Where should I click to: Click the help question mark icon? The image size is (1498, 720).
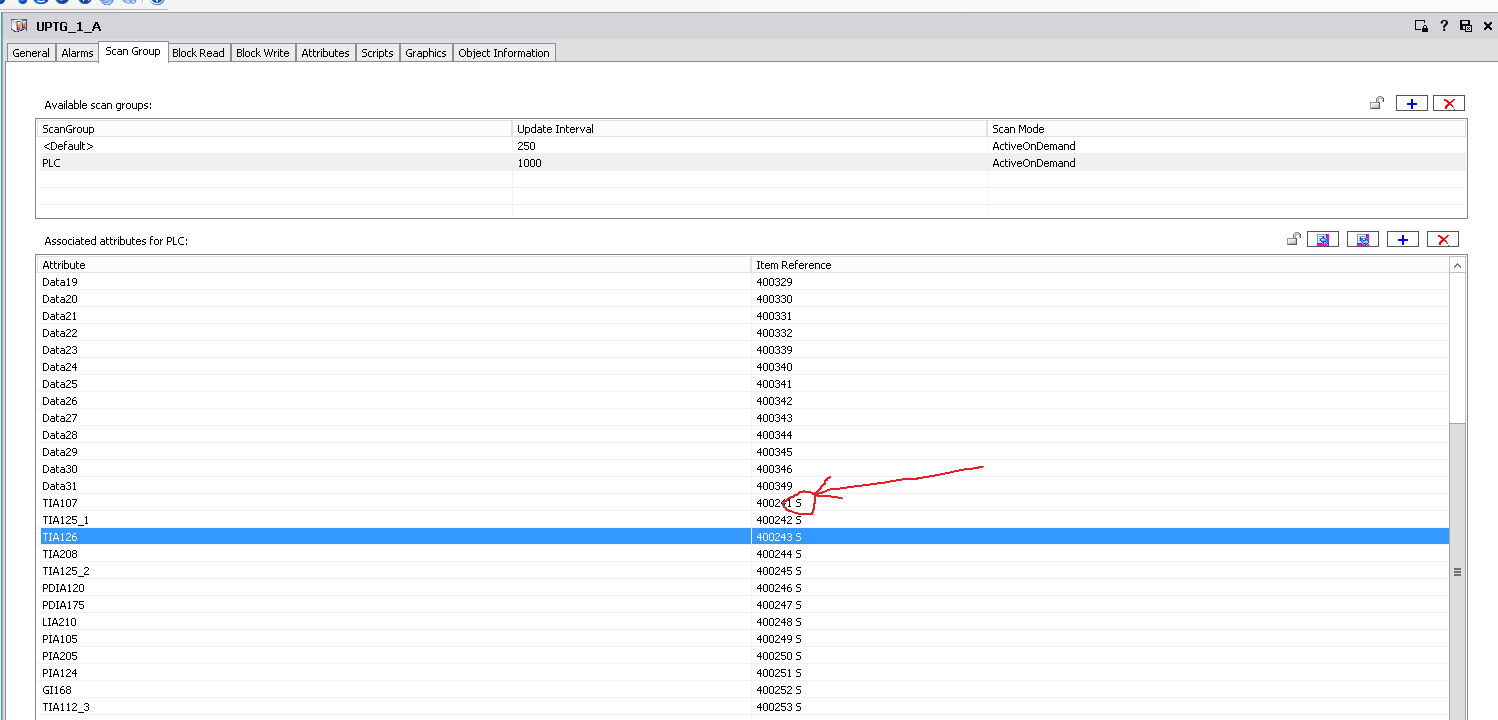[1443, 26]
